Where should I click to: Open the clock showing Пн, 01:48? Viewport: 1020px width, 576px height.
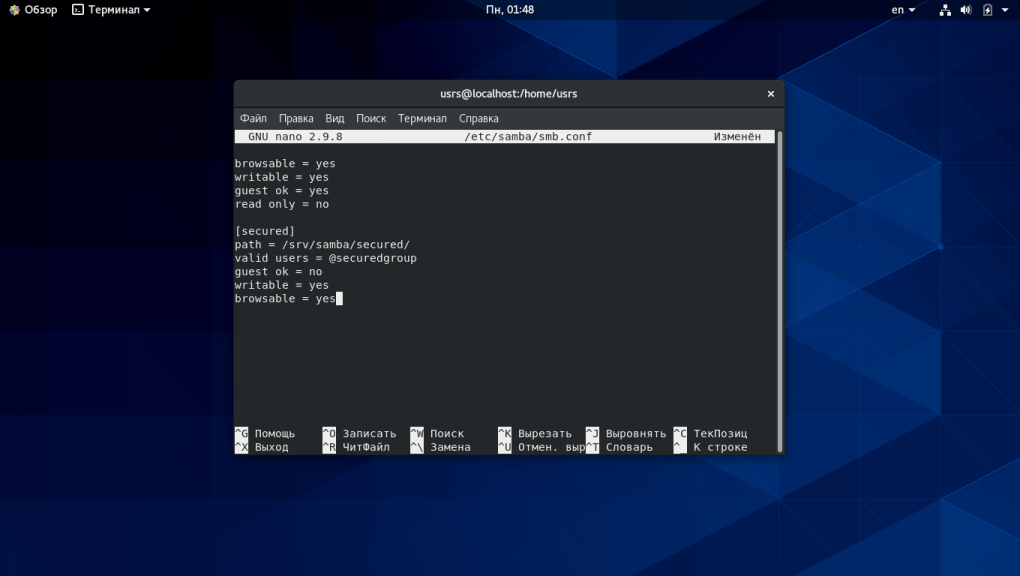tap(509, 10)
